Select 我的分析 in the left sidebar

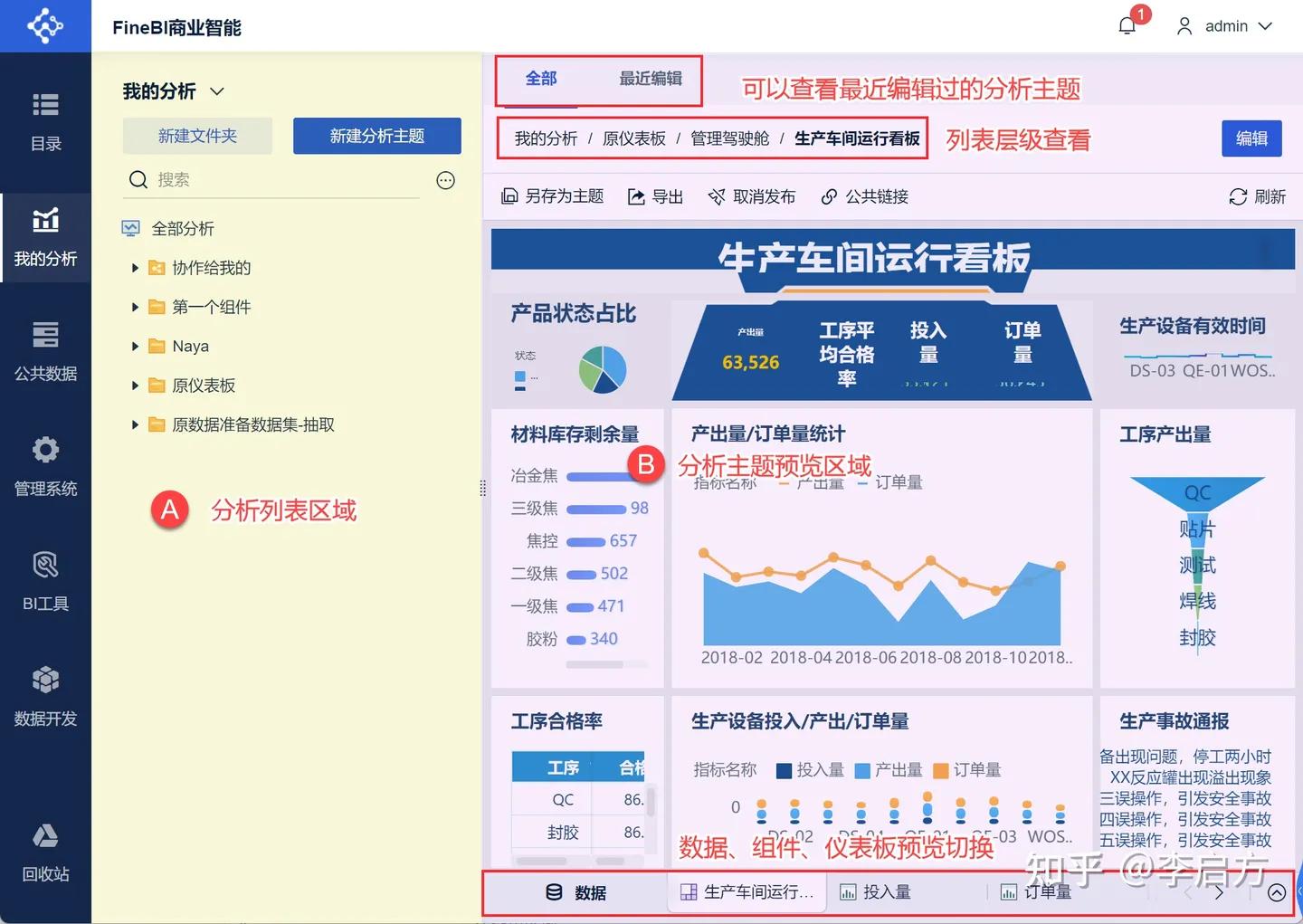click(45, 238)
